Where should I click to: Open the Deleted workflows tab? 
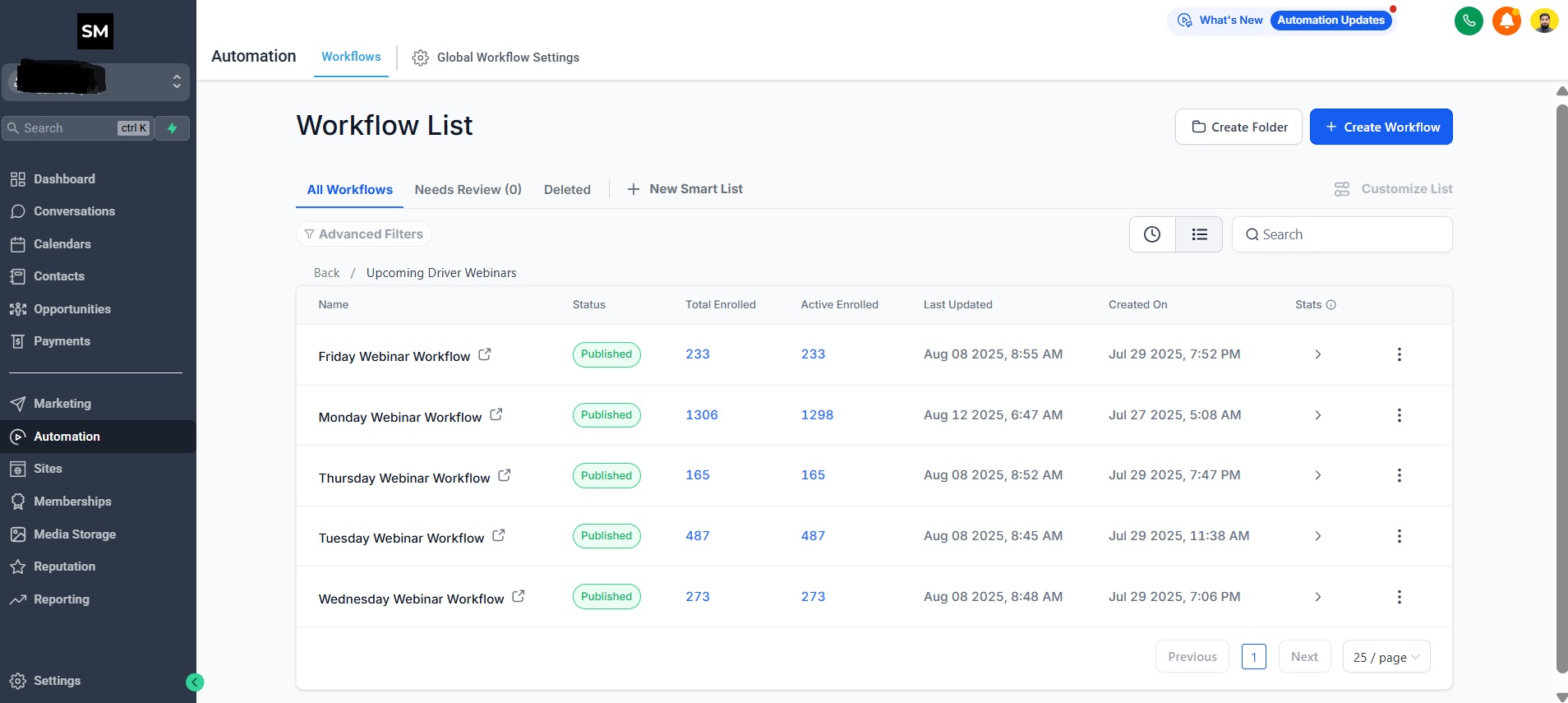coord(567,190)
